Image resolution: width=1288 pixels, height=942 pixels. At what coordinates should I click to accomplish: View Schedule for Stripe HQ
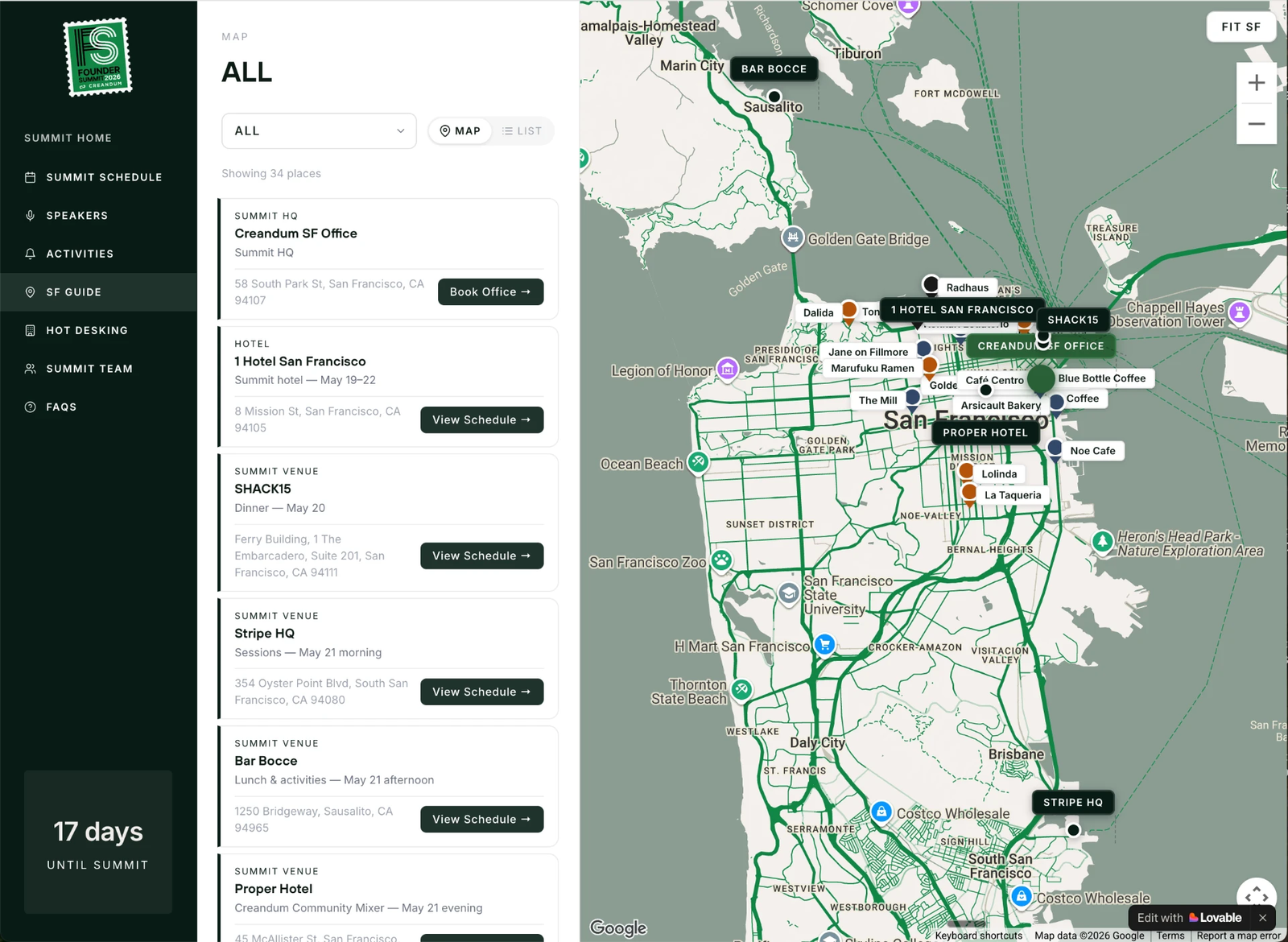(x=481, y=692)
